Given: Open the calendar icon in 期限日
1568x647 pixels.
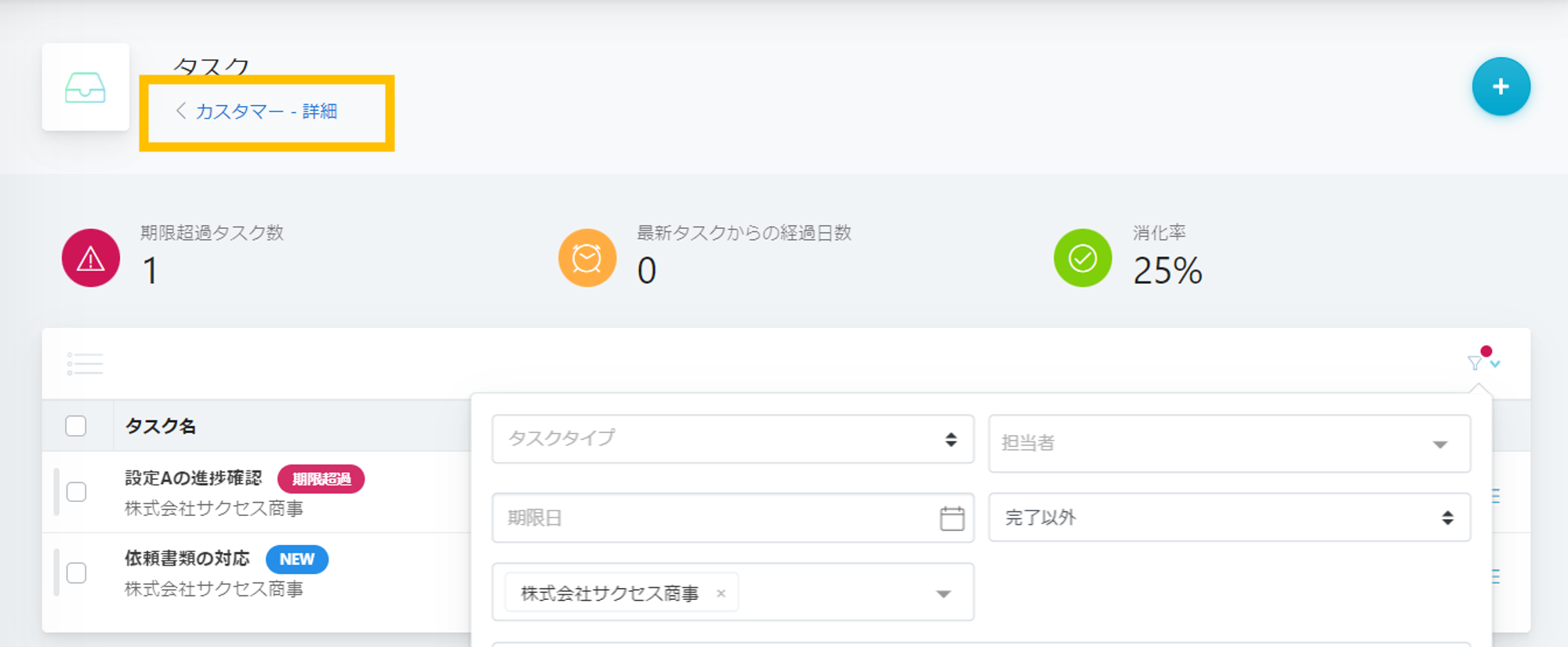Looking at the screenshot, I should (952, 518).
